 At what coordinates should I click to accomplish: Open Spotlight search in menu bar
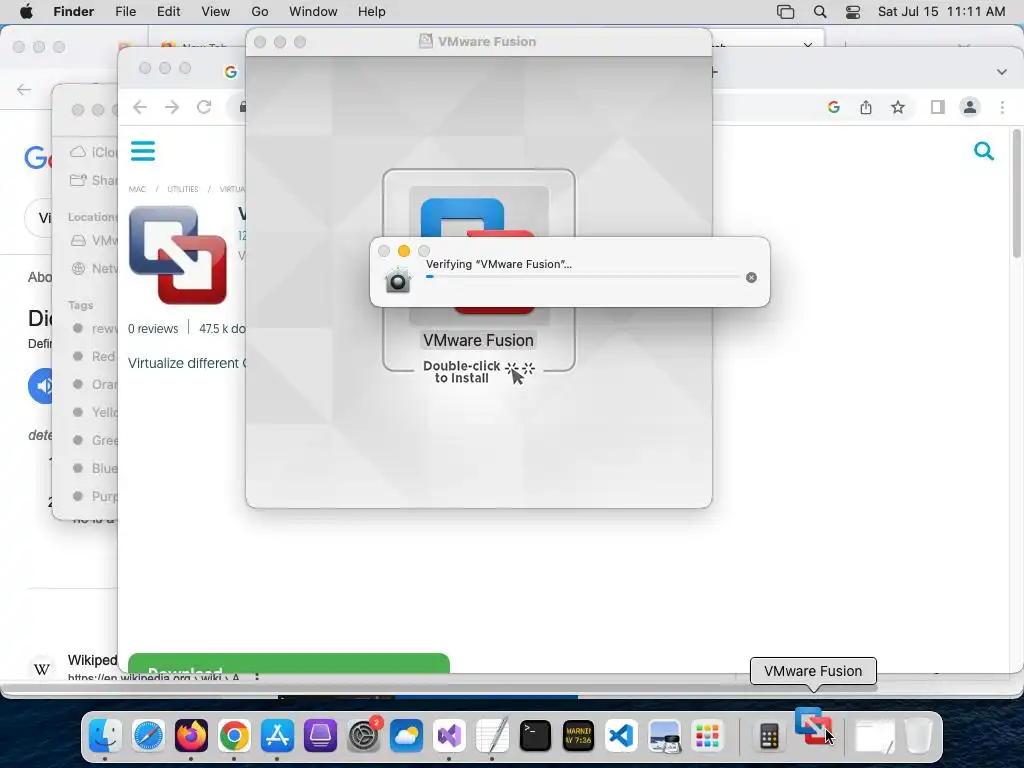click(x=820, y=12)
